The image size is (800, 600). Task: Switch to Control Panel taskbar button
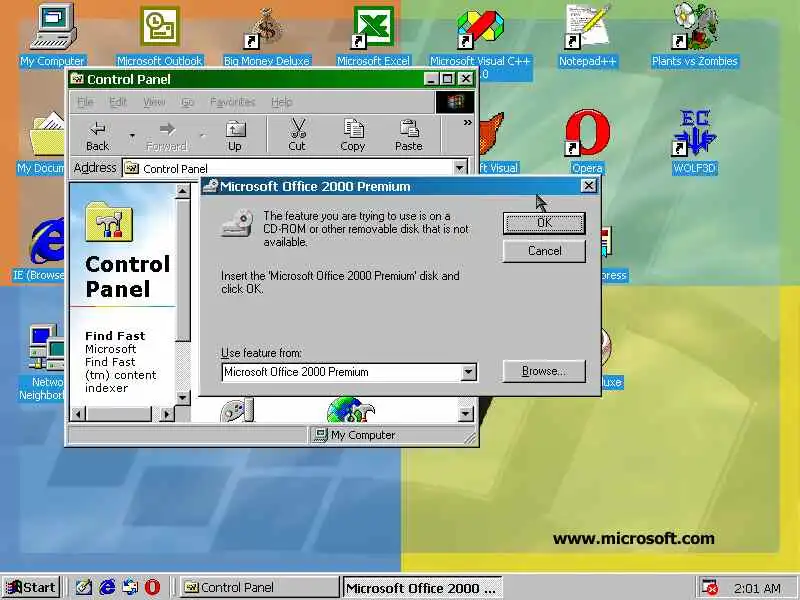pos(259,587)
